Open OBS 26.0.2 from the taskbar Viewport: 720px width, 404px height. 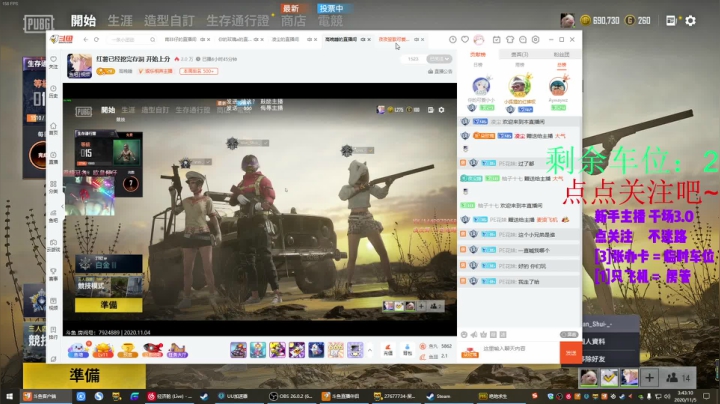[x=291, y=396]
